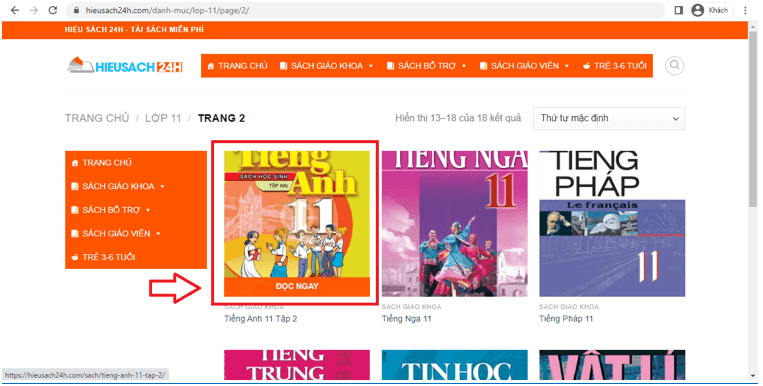Viewport: 763px width, 386px height.
Task: Click the ĐỌC NGAY button
Action: point(297,286)
